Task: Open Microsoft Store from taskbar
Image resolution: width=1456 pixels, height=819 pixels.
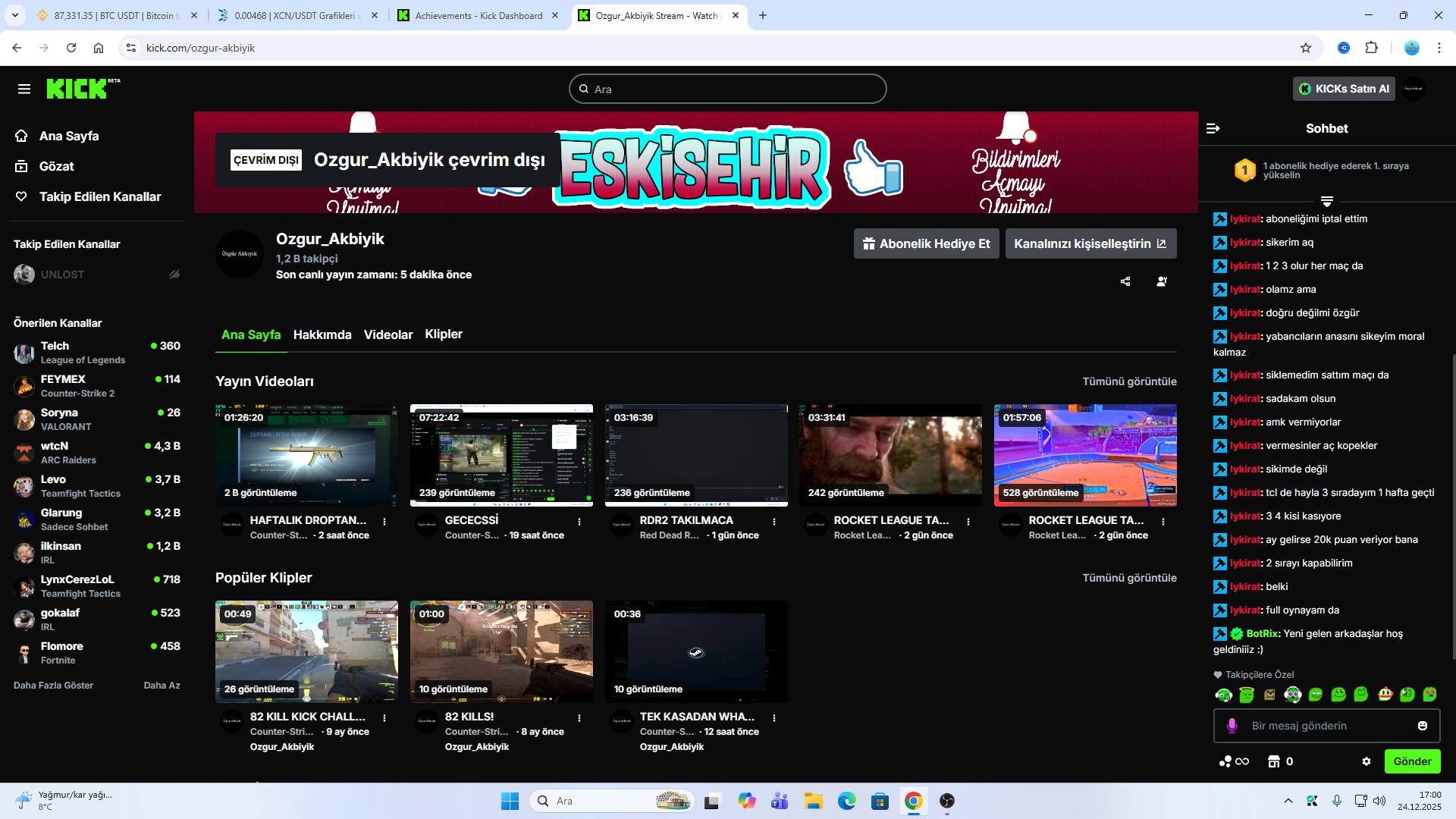Action: point(880,801)
